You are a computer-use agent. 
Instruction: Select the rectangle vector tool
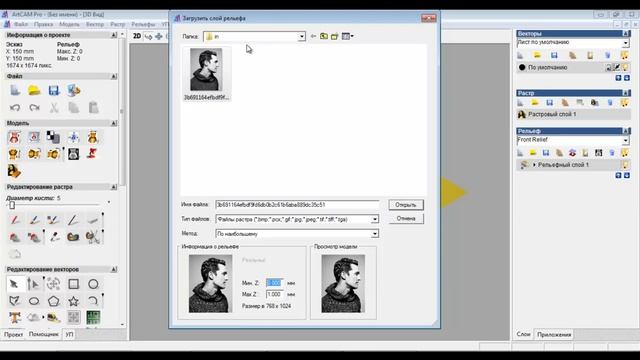(73, 284)
